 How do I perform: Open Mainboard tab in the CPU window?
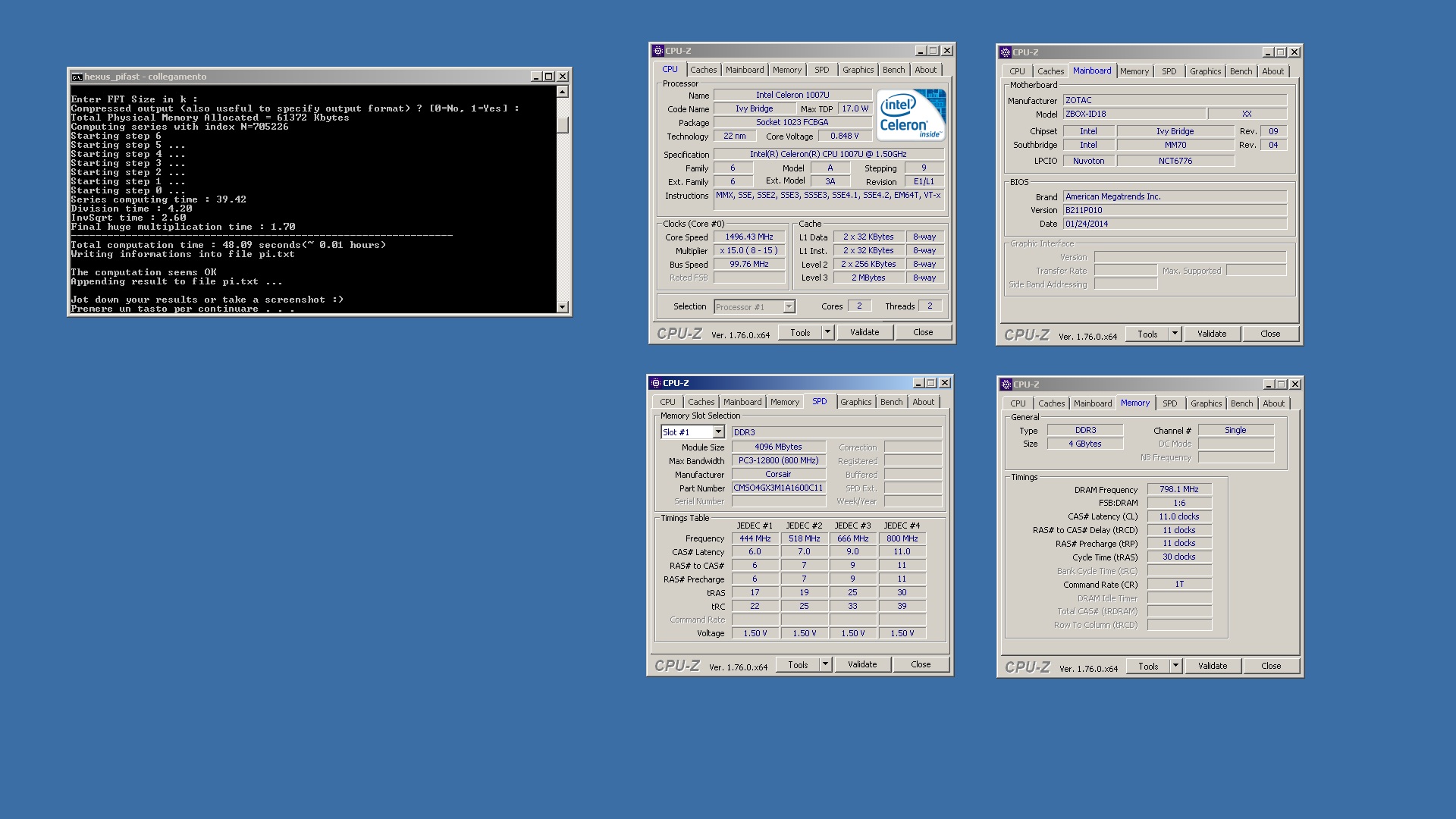(x=744, y=70)
